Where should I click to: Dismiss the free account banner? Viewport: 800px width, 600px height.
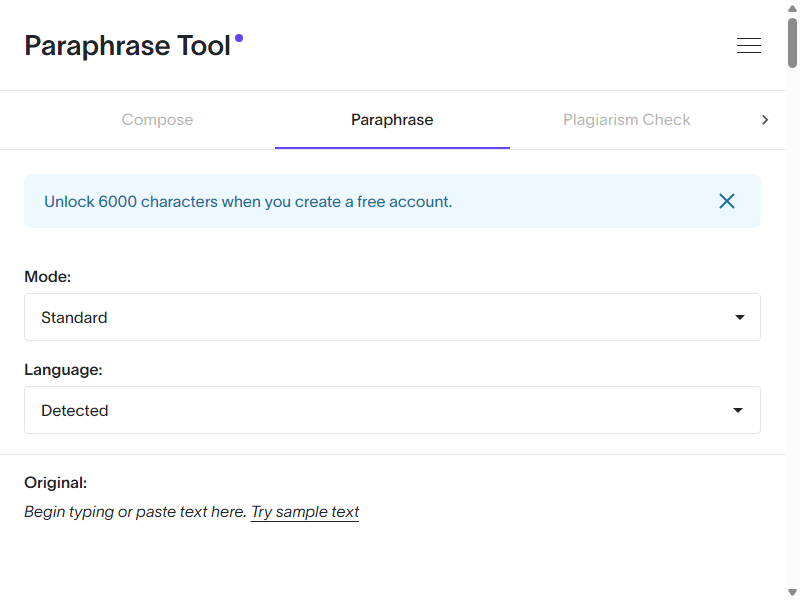pos(727,201)
